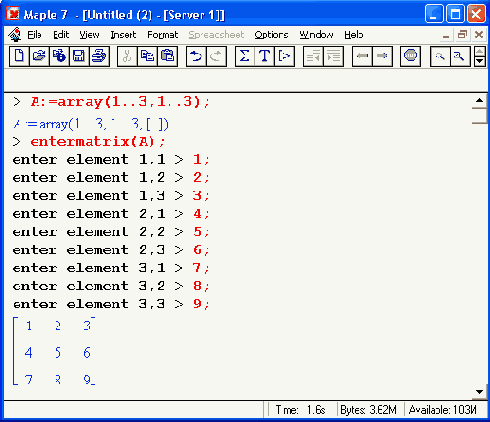Open a file with the folder icon

click(39, 56)
